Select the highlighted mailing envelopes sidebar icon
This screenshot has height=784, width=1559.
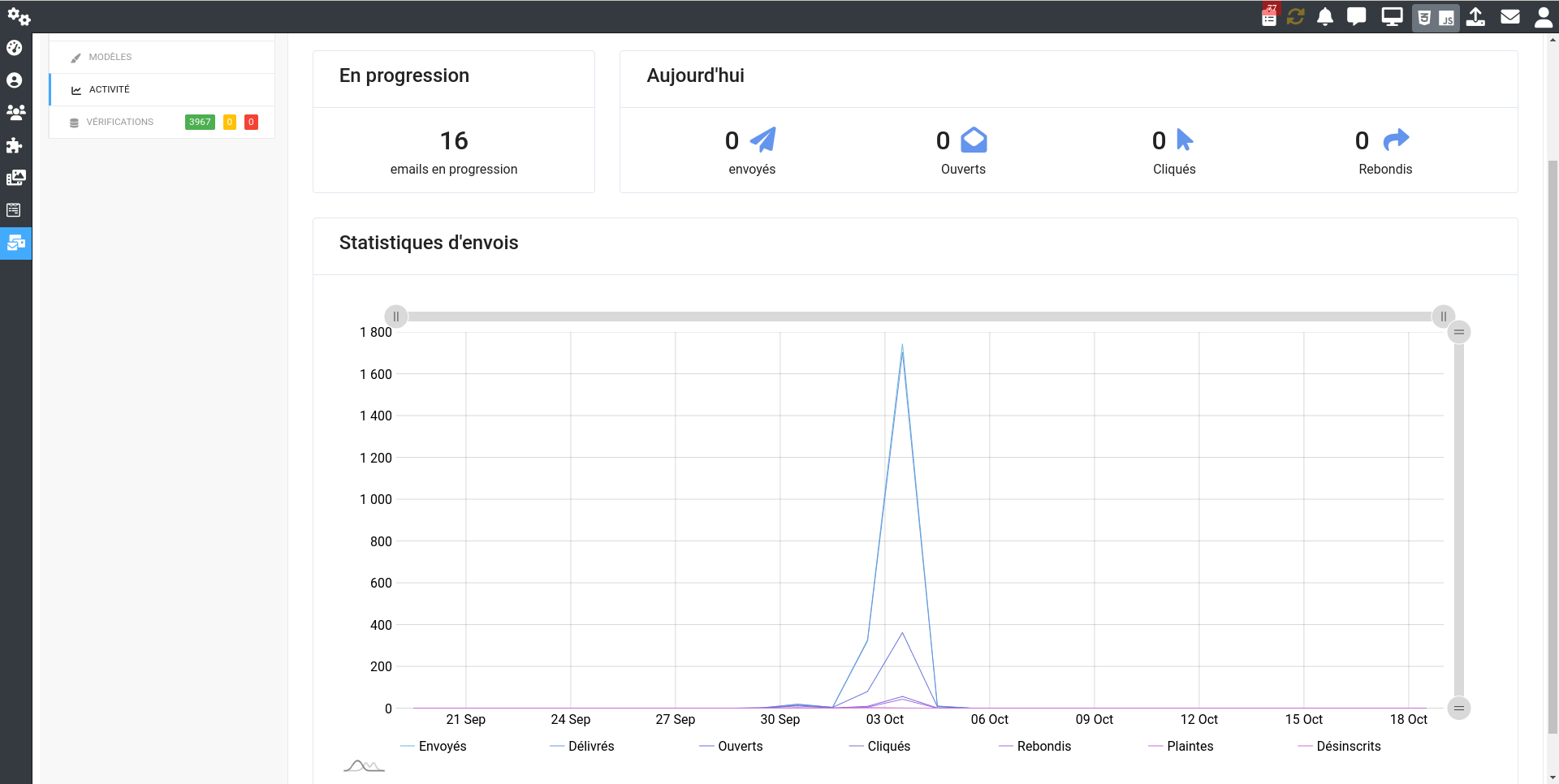(15, 243)
